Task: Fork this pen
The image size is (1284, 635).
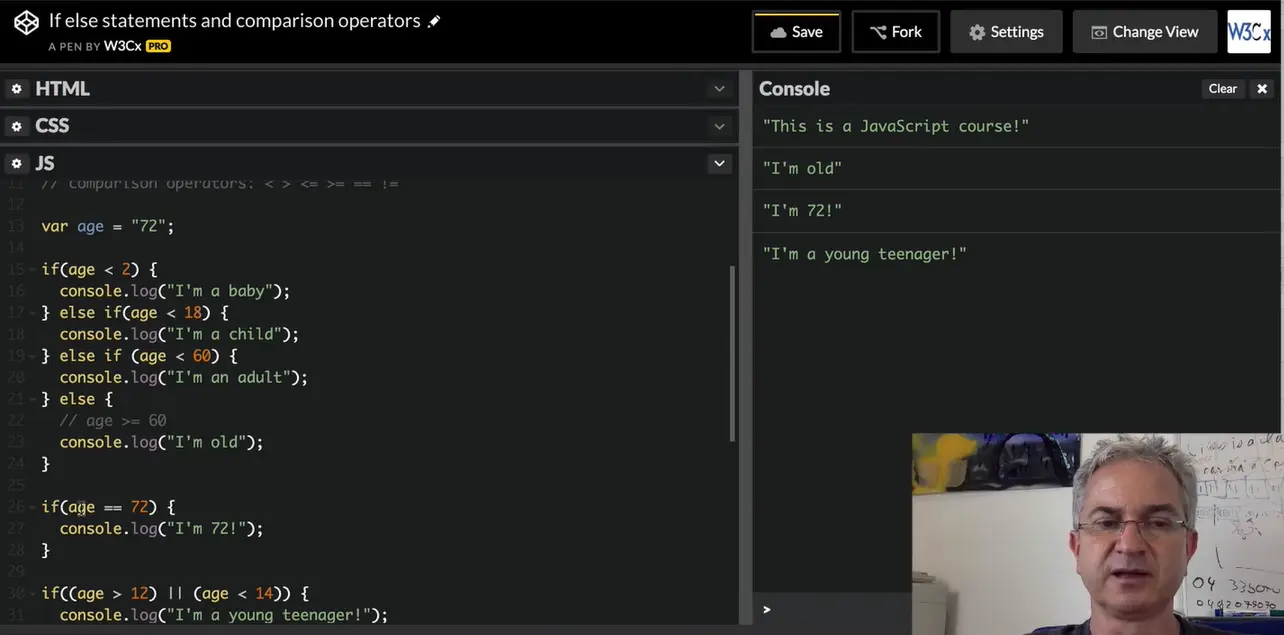Action: (x=895, y=32)
